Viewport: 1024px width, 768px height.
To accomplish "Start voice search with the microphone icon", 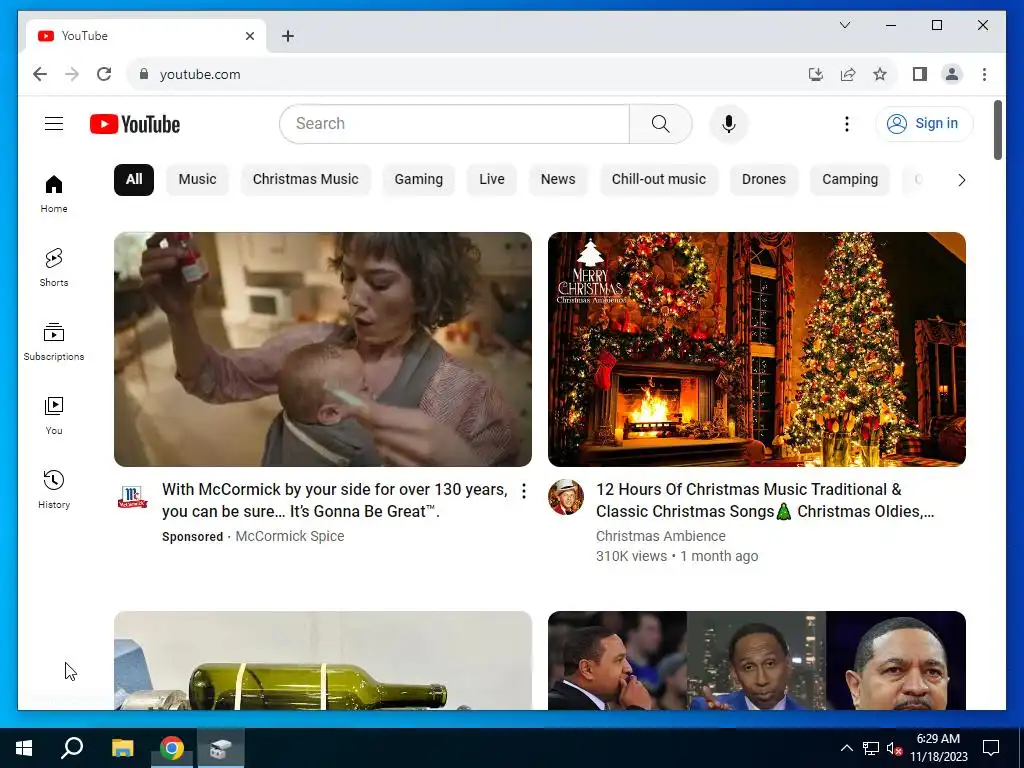I will (x=729, y=124).
